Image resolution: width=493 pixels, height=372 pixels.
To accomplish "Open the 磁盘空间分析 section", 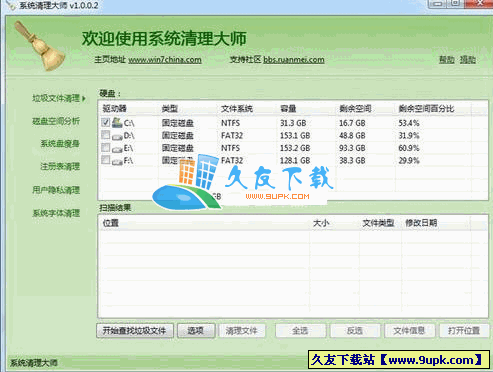I will [56, 121].
